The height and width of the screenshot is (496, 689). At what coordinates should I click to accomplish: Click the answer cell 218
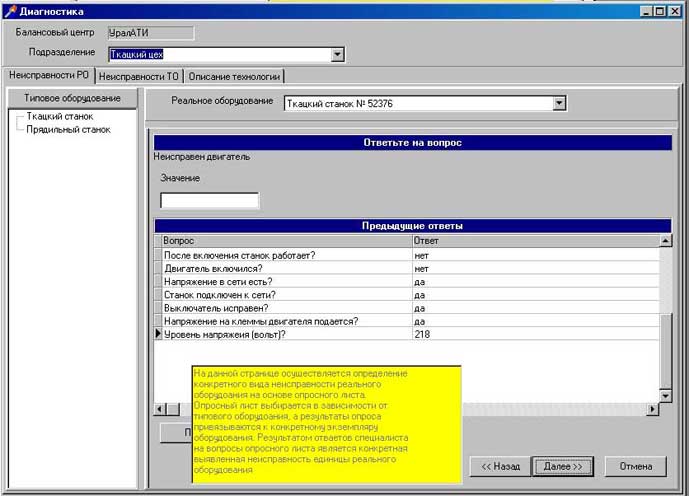click(536, 334)
